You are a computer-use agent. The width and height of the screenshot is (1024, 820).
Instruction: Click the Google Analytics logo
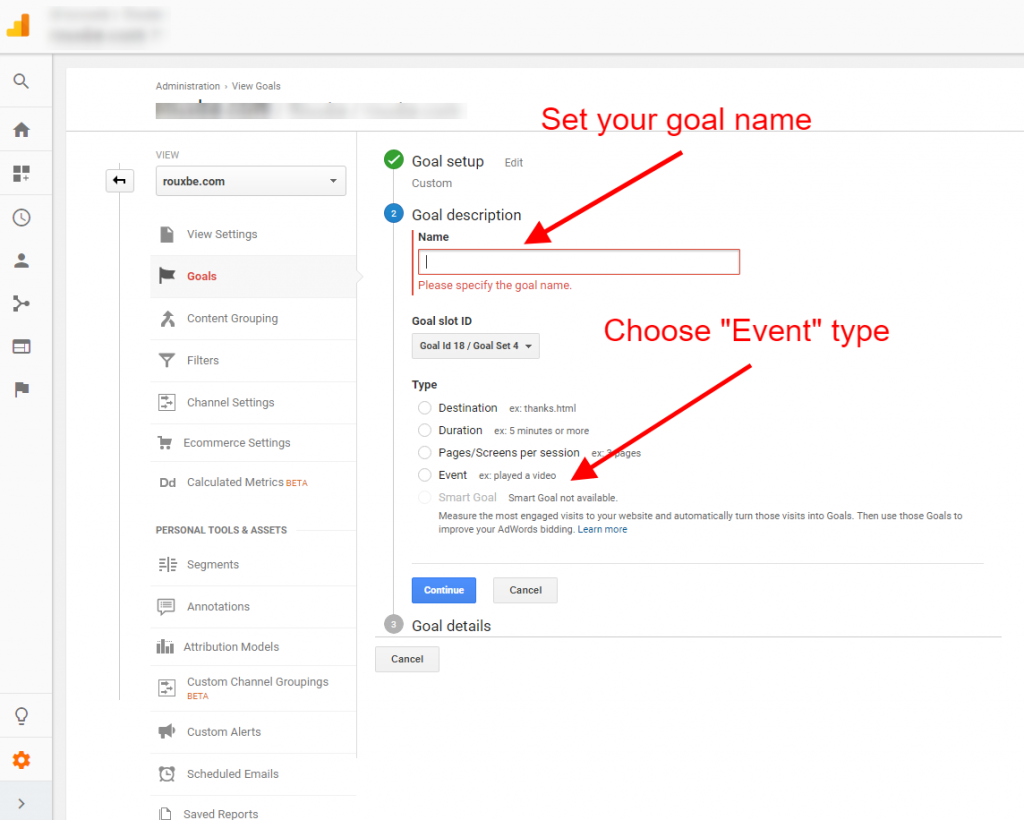[x=19, y=25]
